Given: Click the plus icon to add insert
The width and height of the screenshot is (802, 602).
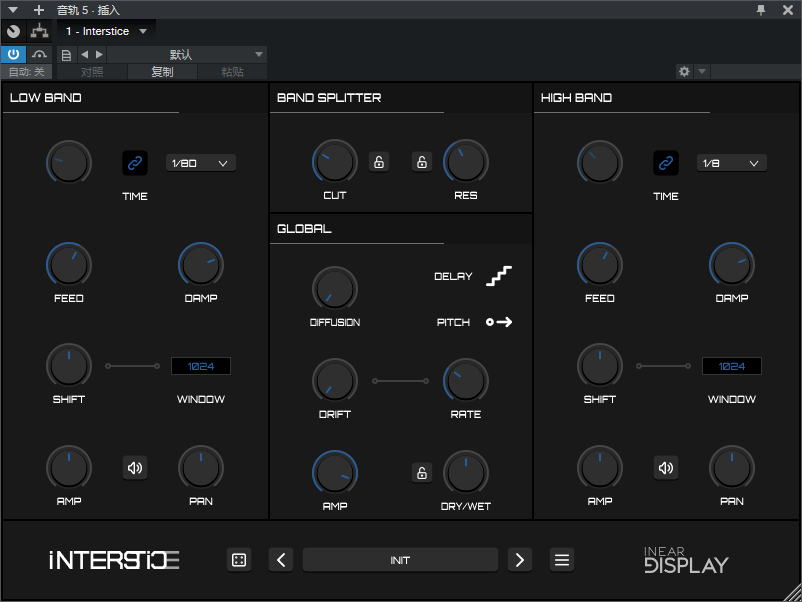Looking at the screenshot, I should pyautogui.click(x=39, y=10).
